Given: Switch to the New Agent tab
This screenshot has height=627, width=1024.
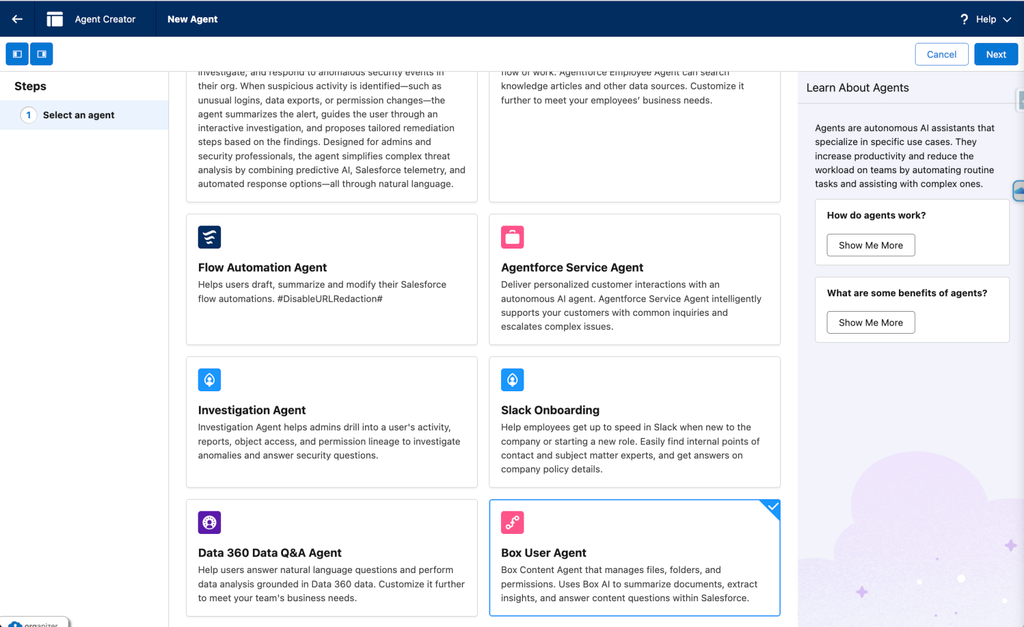Looking at the screenshot, I should [192, 19].
